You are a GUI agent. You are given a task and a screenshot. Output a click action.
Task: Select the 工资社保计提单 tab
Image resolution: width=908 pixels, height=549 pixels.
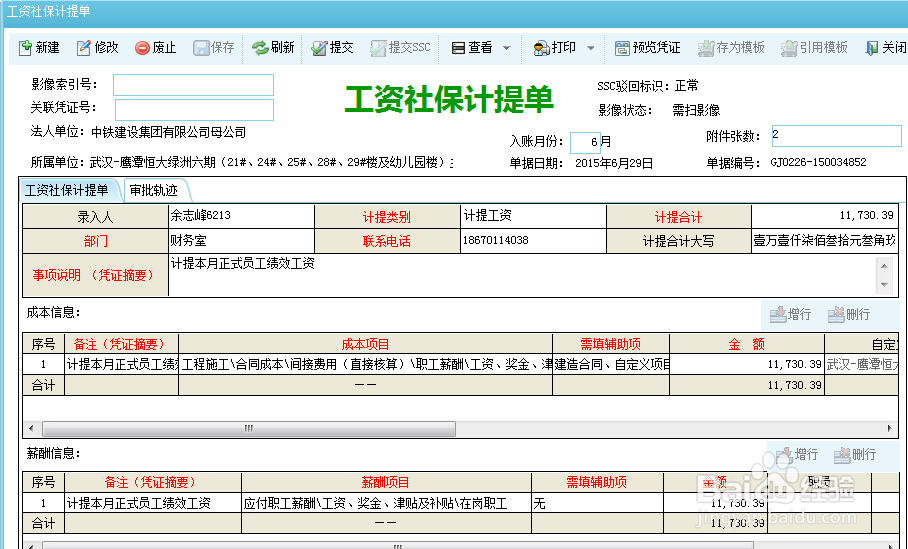(x=67, y=191)
